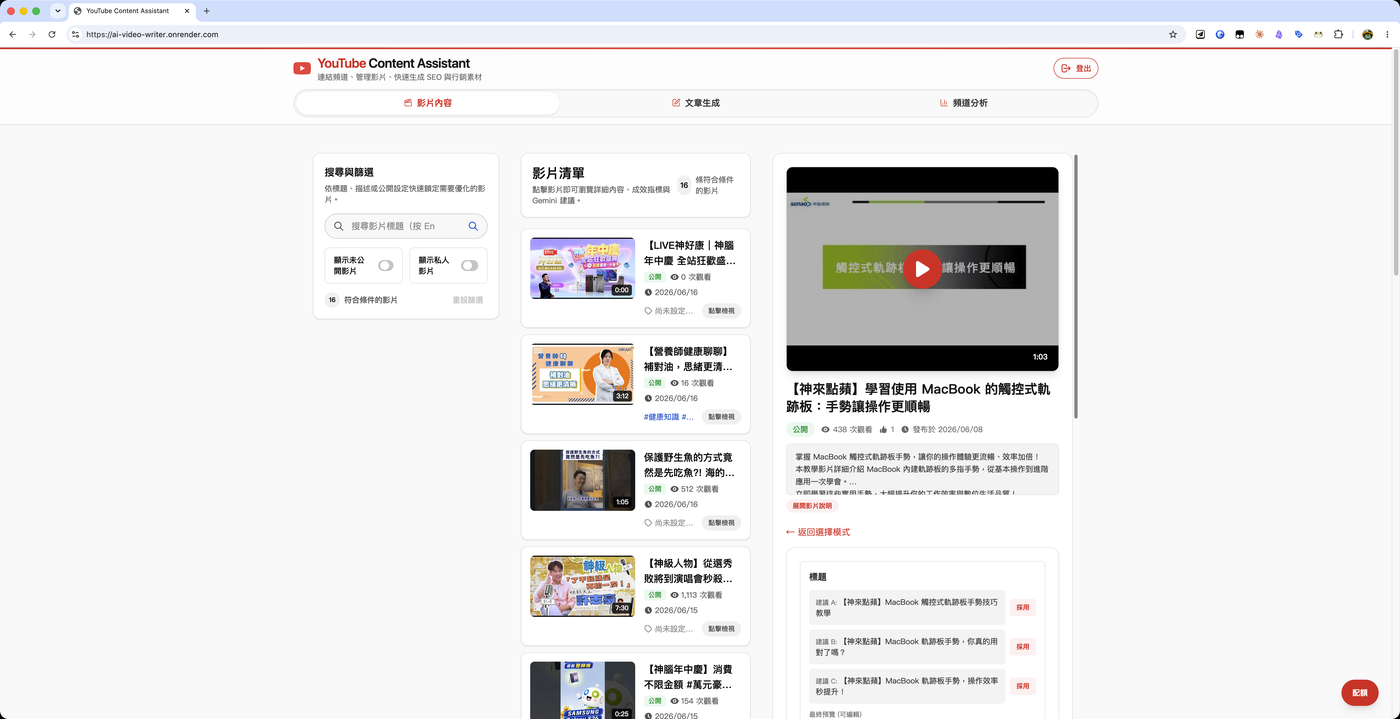Viewport: 1400px width, 719px height.
Task: Click 點擊檢視 for 神級人物 video
Action: 721,629
